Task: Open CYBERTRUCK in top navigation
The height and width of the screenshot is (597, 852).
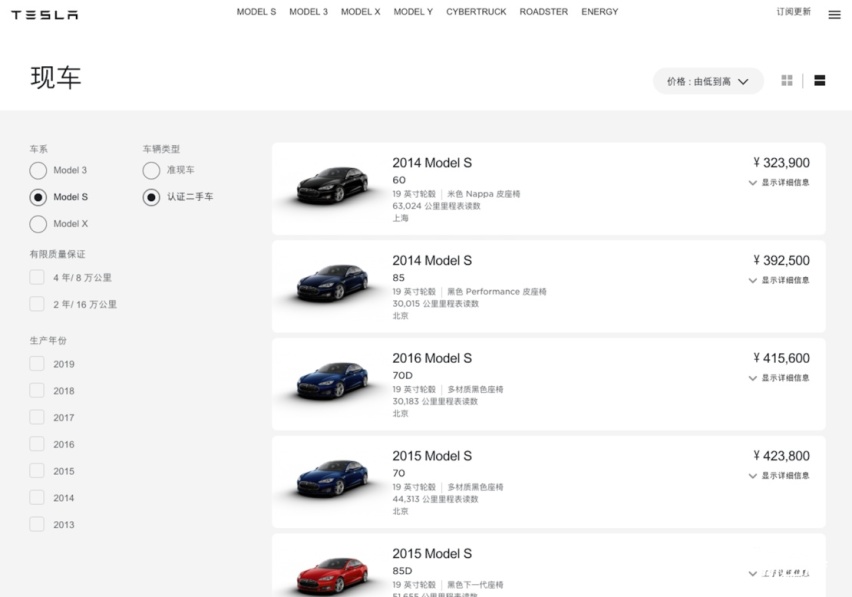Action: point(476,12)
